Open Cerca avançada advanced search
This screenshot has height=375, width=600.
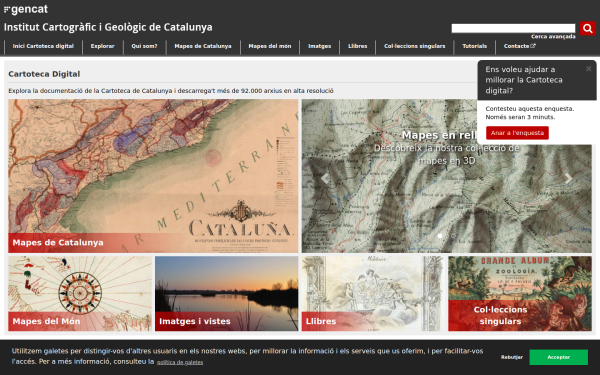click(x=553, y=37)
